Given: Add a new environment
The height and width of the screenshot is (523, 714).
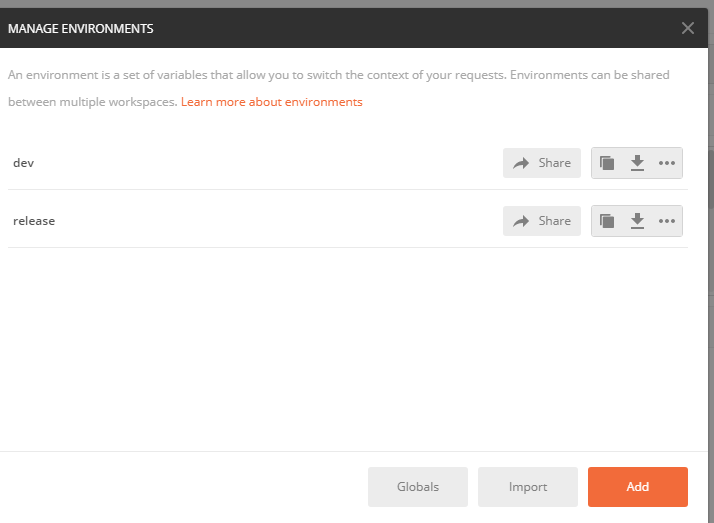Looking at the screenshot, I should tap(638, 487).
